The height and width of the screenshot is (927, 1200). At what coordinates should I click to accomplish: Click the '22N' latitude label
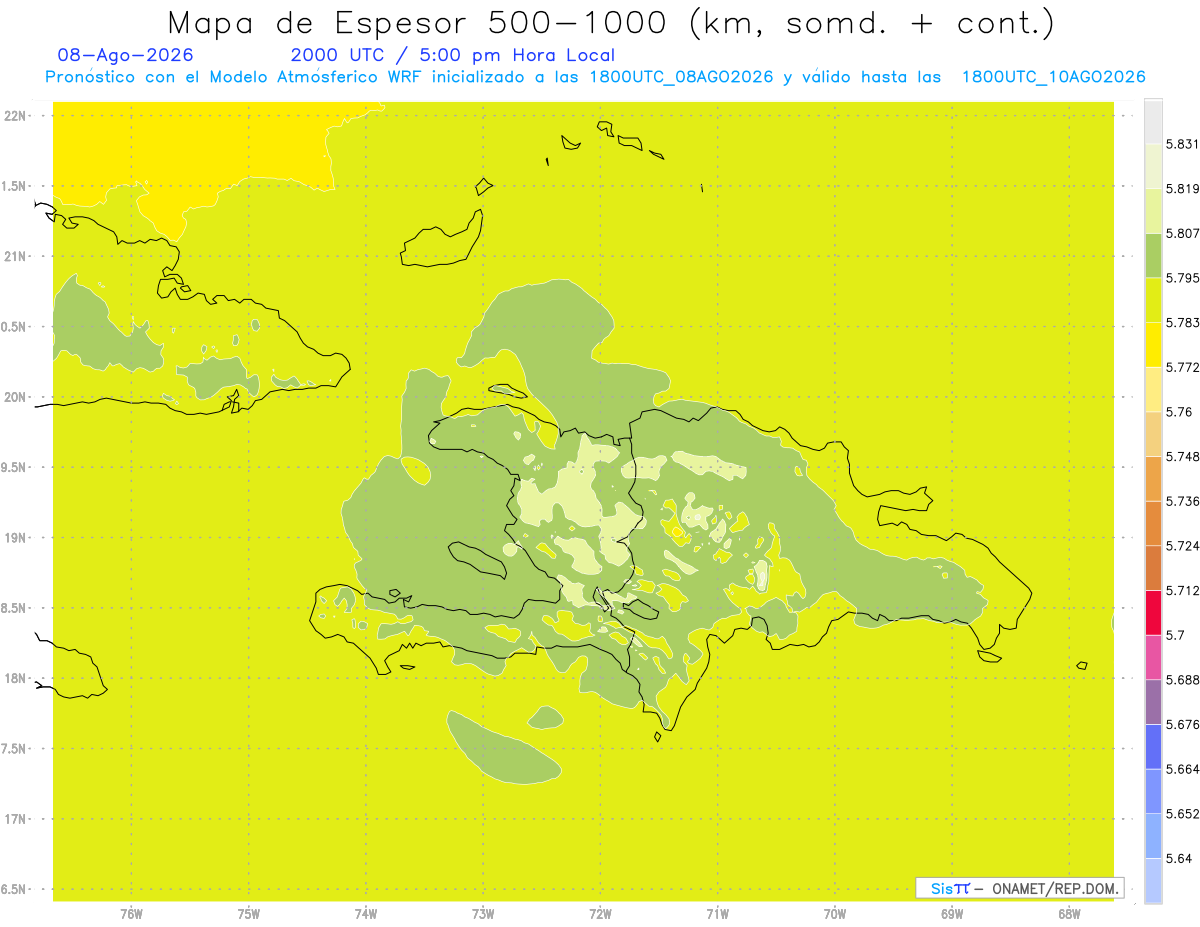(17, 116)
